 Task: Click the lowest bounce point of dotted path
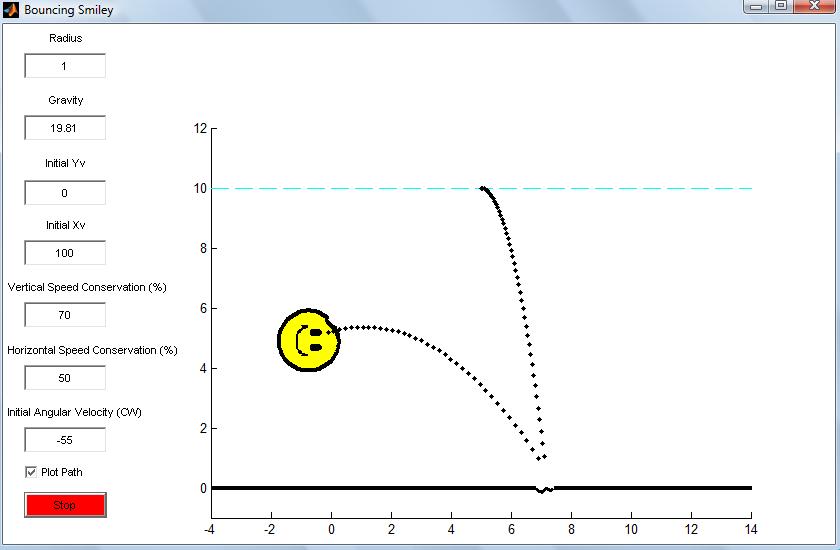coord(539,458)
